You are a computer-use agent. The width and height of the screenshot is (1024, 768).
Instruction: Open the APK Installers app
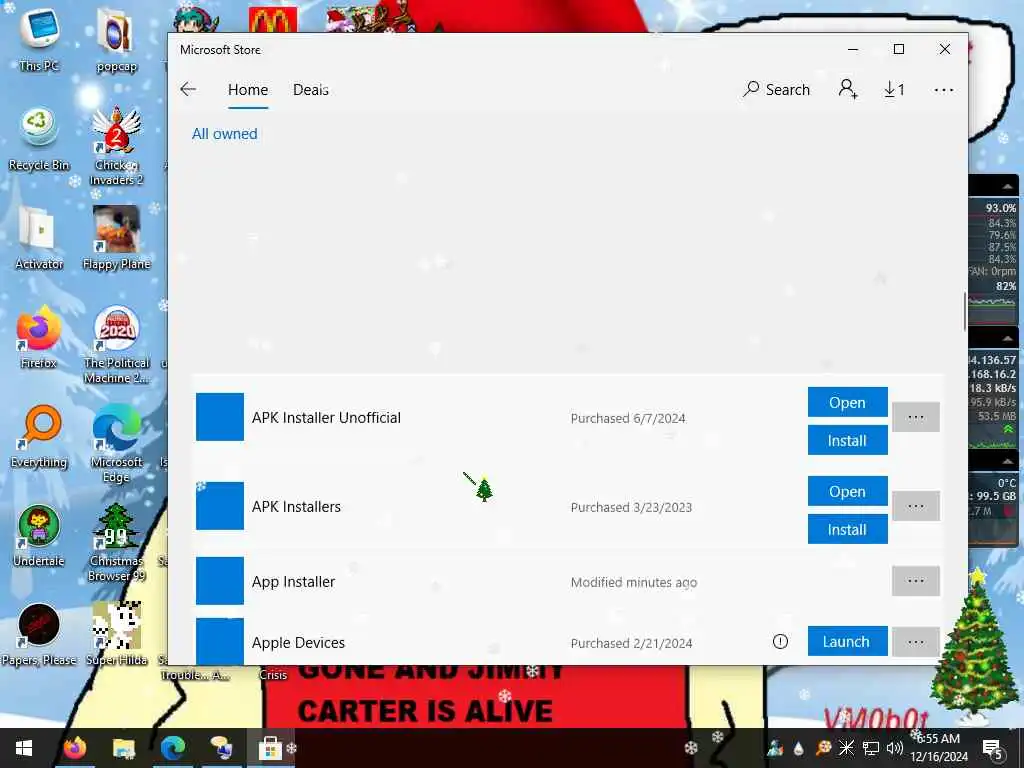(847, 491)
